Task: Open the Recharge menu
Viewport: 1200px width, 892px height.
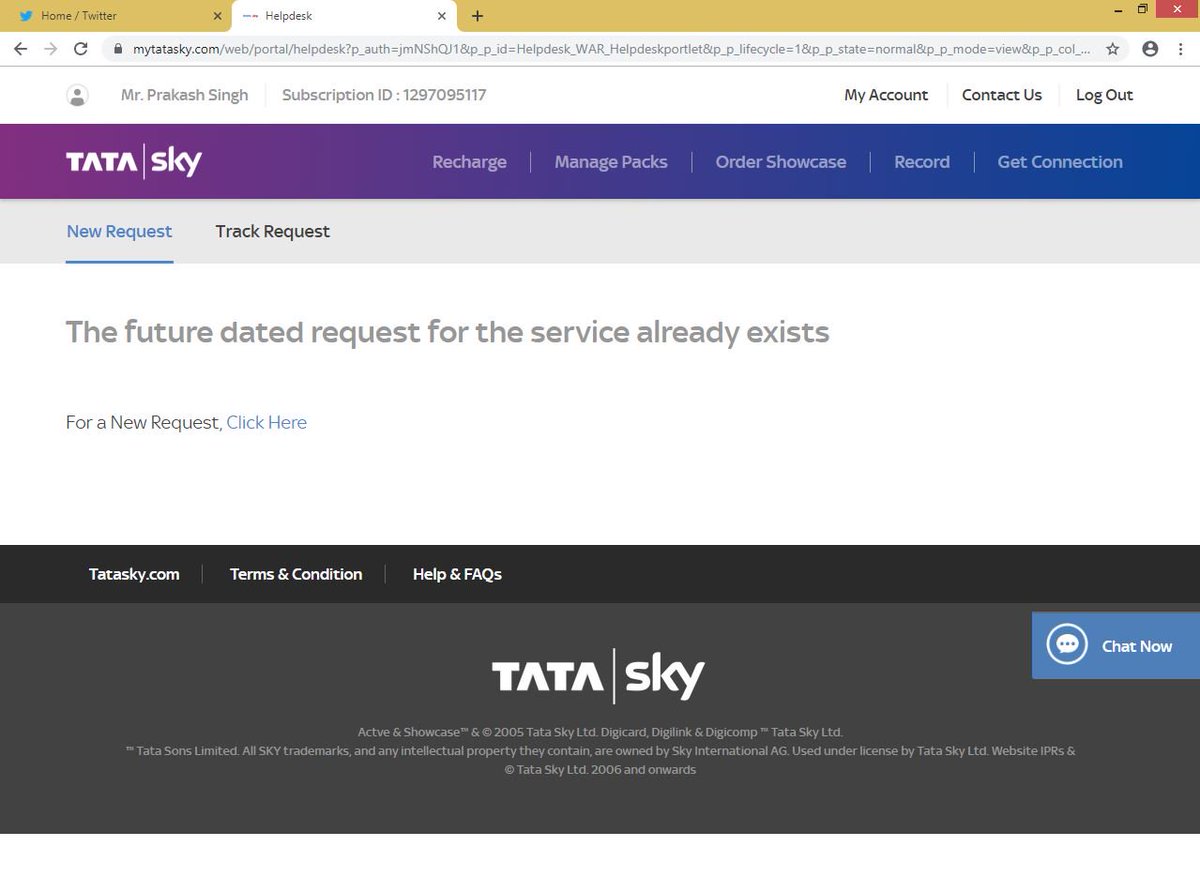Action: (469, 162)
